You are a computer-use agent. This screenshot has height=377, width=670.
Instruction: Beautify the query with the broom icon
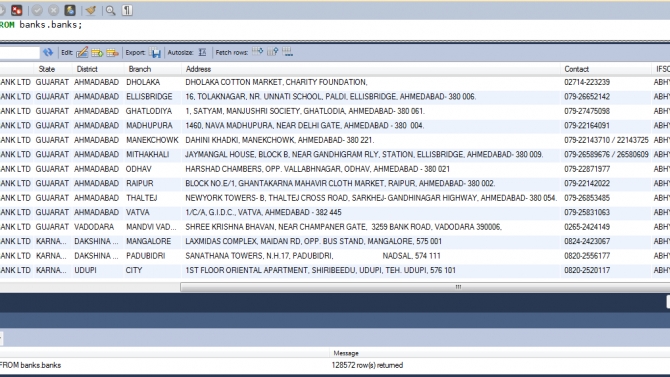pyautogui.click(x=91, y=10)
